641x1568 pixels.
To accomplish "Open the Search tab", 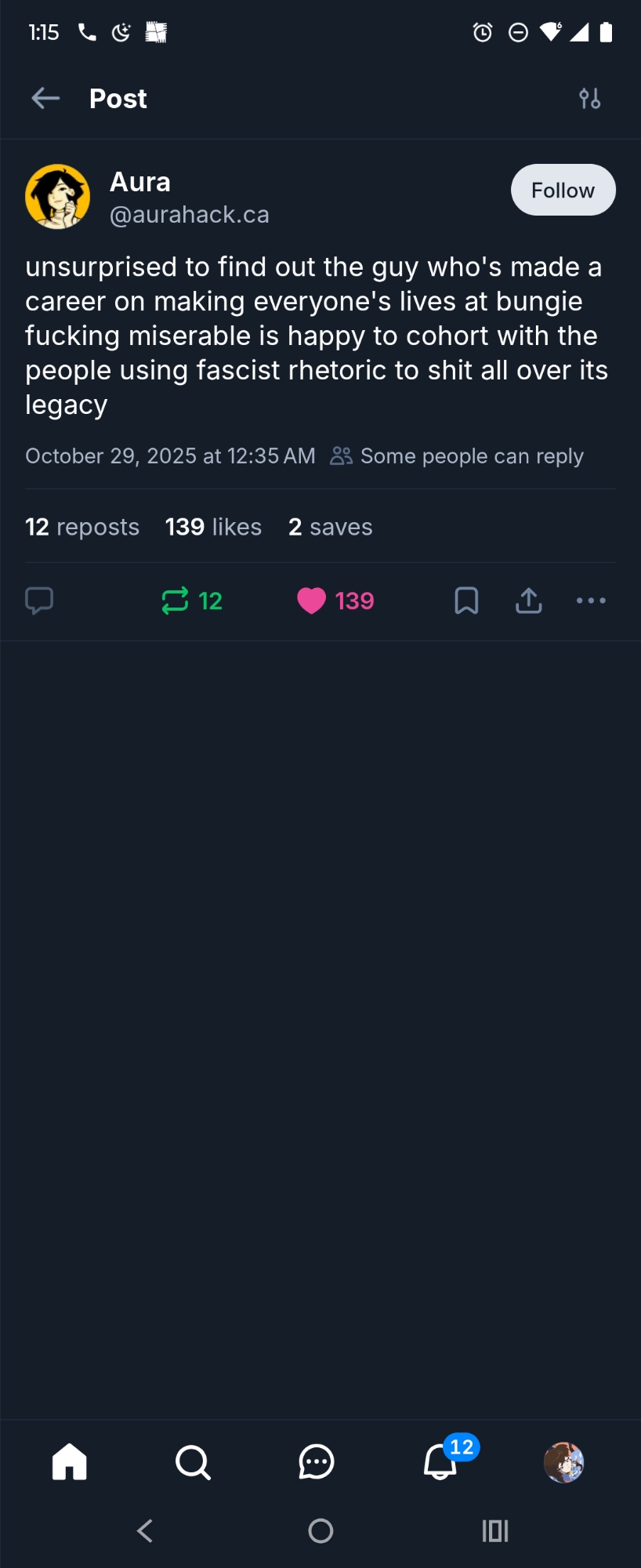I will tap(193, 1462).
